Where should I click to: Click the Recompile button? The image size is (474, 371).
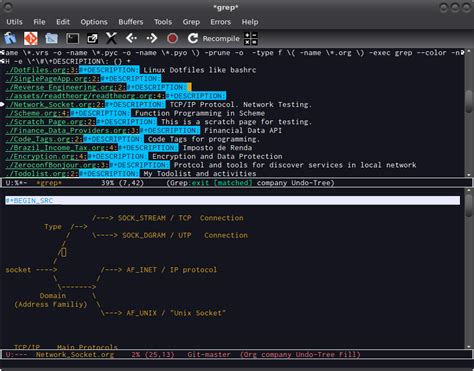click(x=214, y=39)
